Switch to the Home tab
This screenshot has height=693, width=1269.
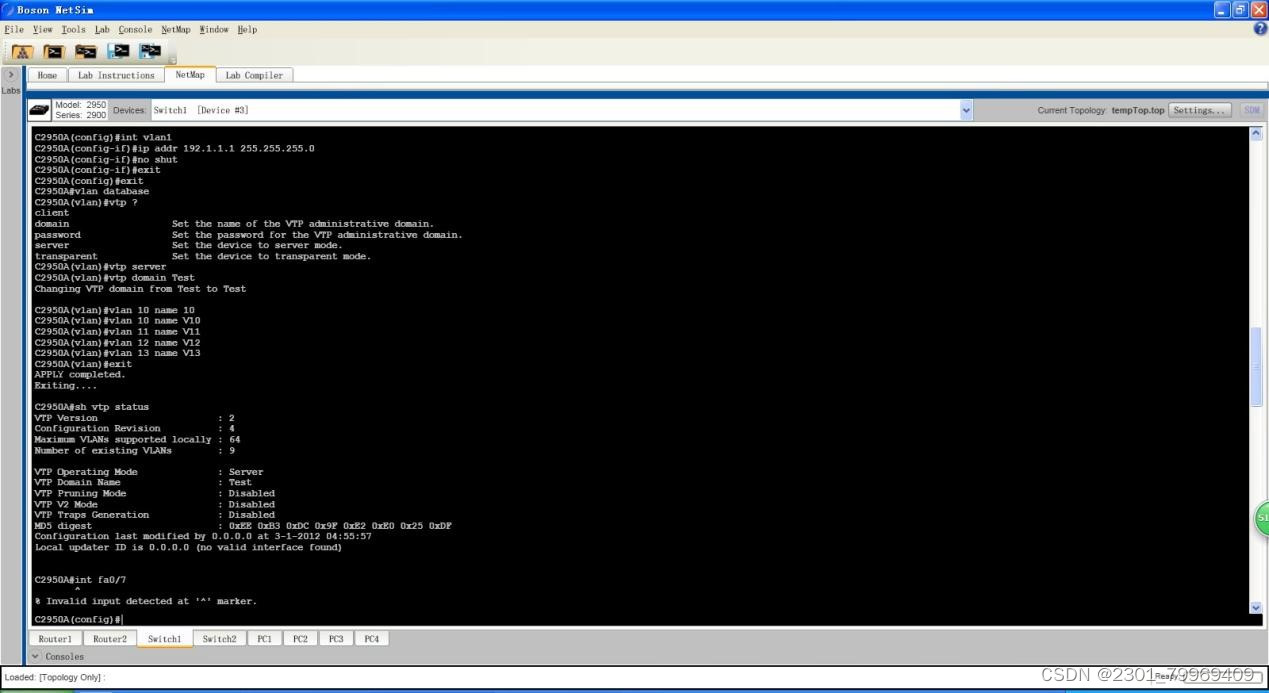tap(46, 74)
